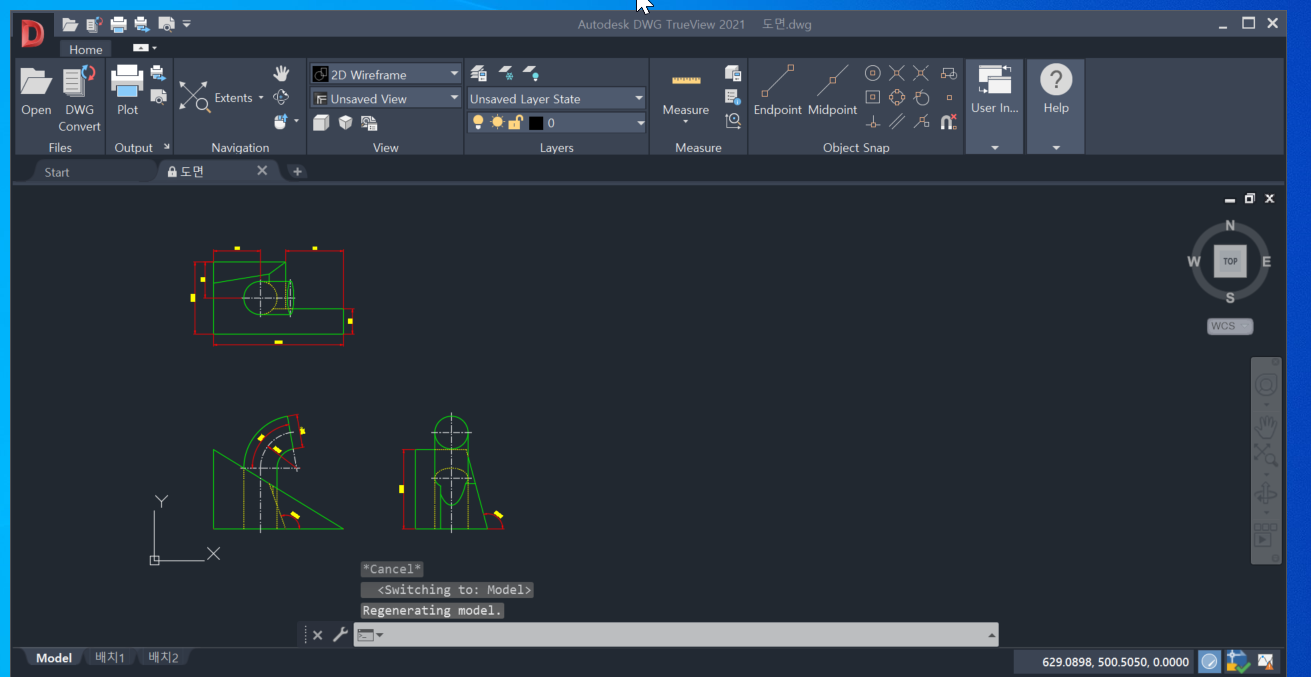The height and width of the screenshot is (677, 1311).
Task: Open the Unsaved View dropdown
Action: click(x=385, y=98)
